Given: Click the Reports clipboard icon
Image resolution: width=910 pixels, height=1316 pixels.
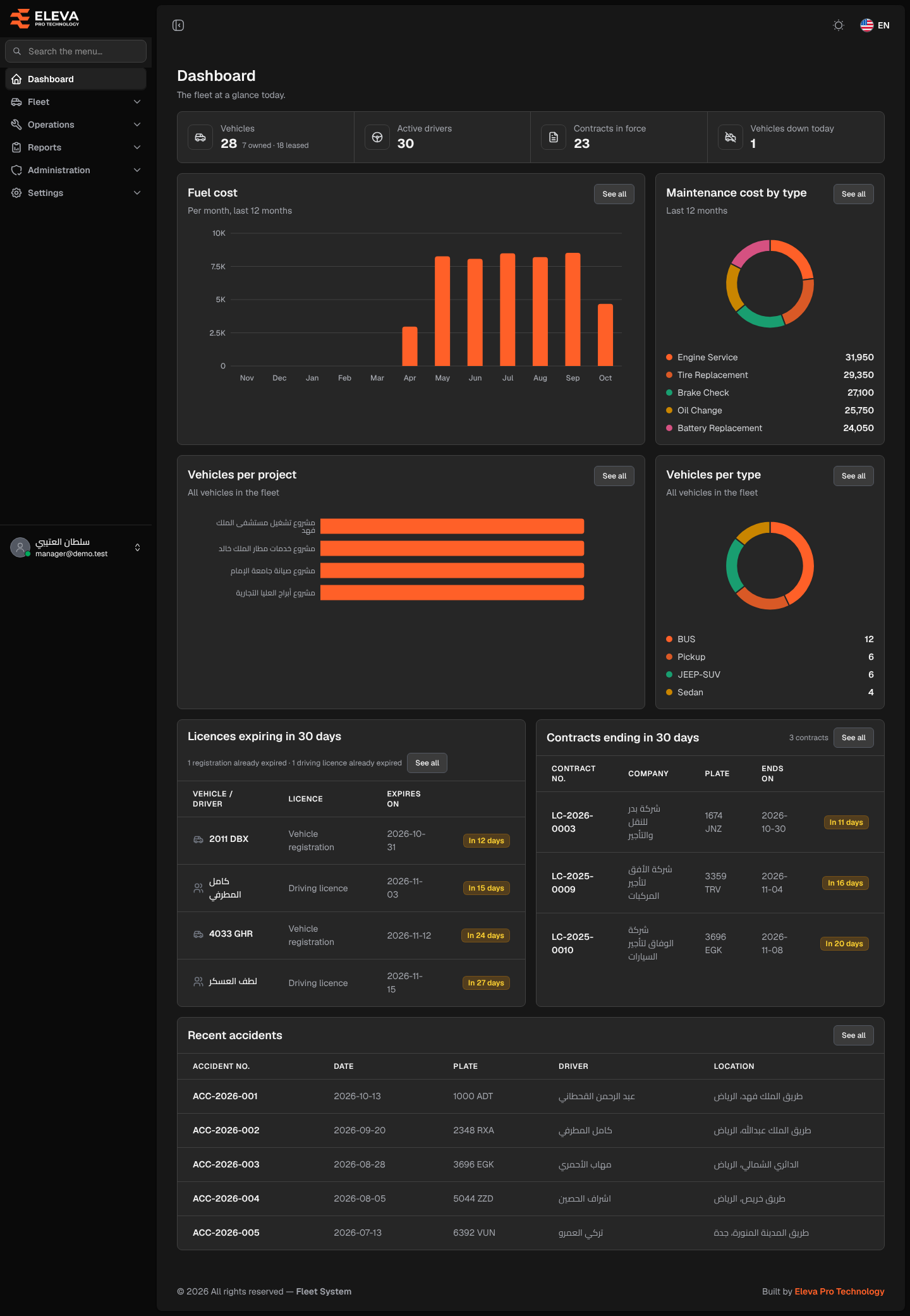Looking at the screenshot, I should [16, 147].
